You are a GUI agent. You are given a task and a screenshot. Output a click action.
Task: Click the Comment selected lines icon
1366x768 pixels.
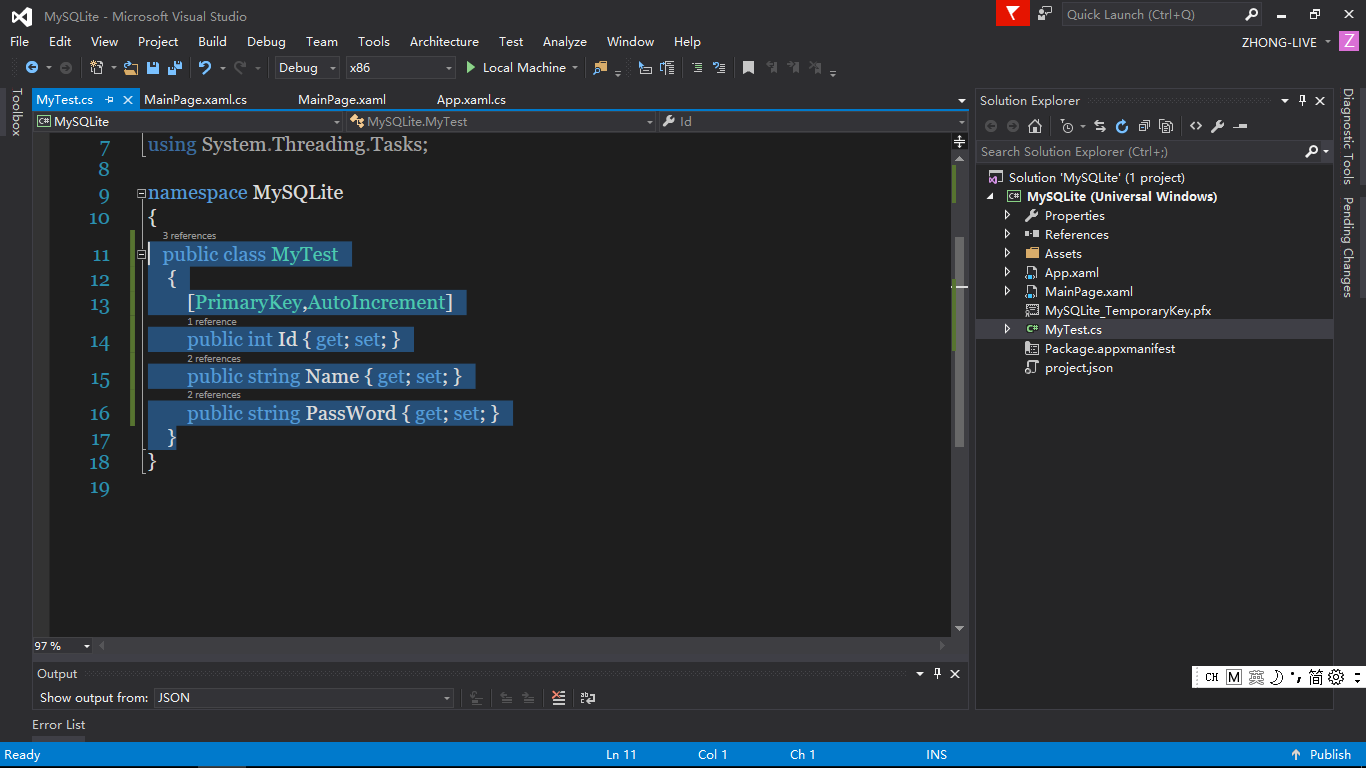tap(697, 68)
